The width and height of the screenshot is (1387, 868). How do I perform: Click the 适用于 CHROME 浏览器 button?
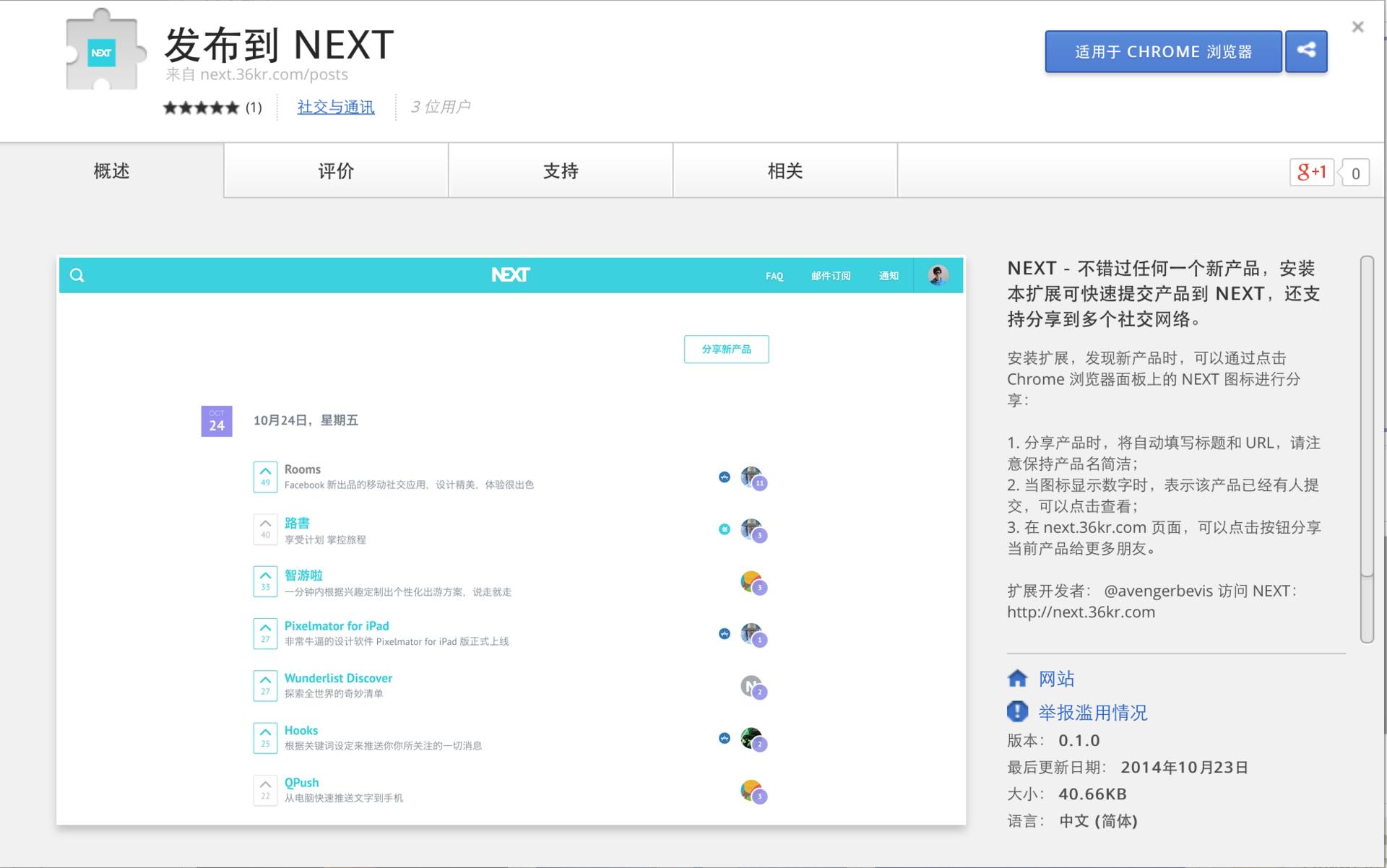[x=1163, y=51]
